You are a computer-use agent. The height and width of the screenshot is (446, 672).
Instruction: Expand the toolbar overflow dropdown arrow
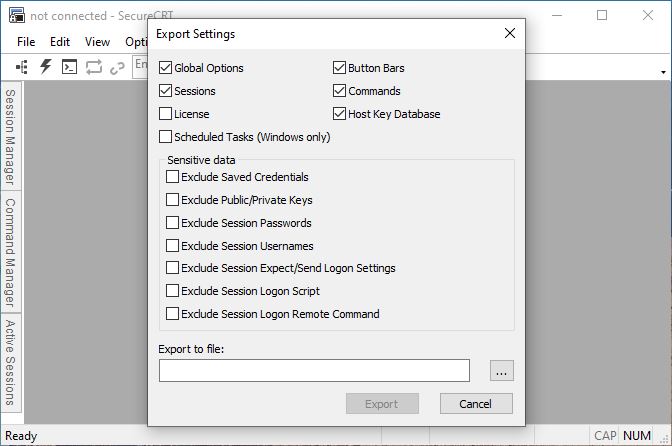pyautogui.click(x=663, y=72)
